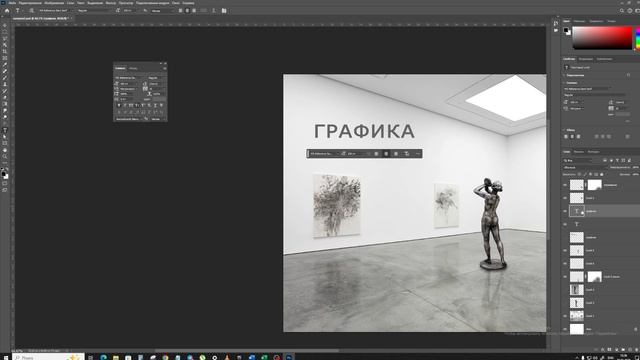Lock all for layer in Layers panel
Screen dimensions: 640x360
click(x=601, y=174)
